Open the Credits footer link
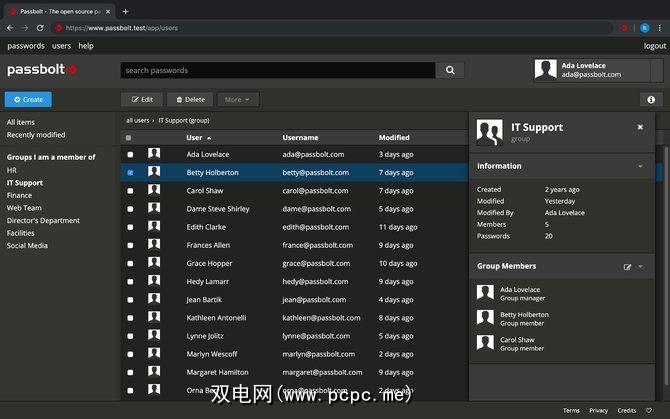 [x=626, y=410]
